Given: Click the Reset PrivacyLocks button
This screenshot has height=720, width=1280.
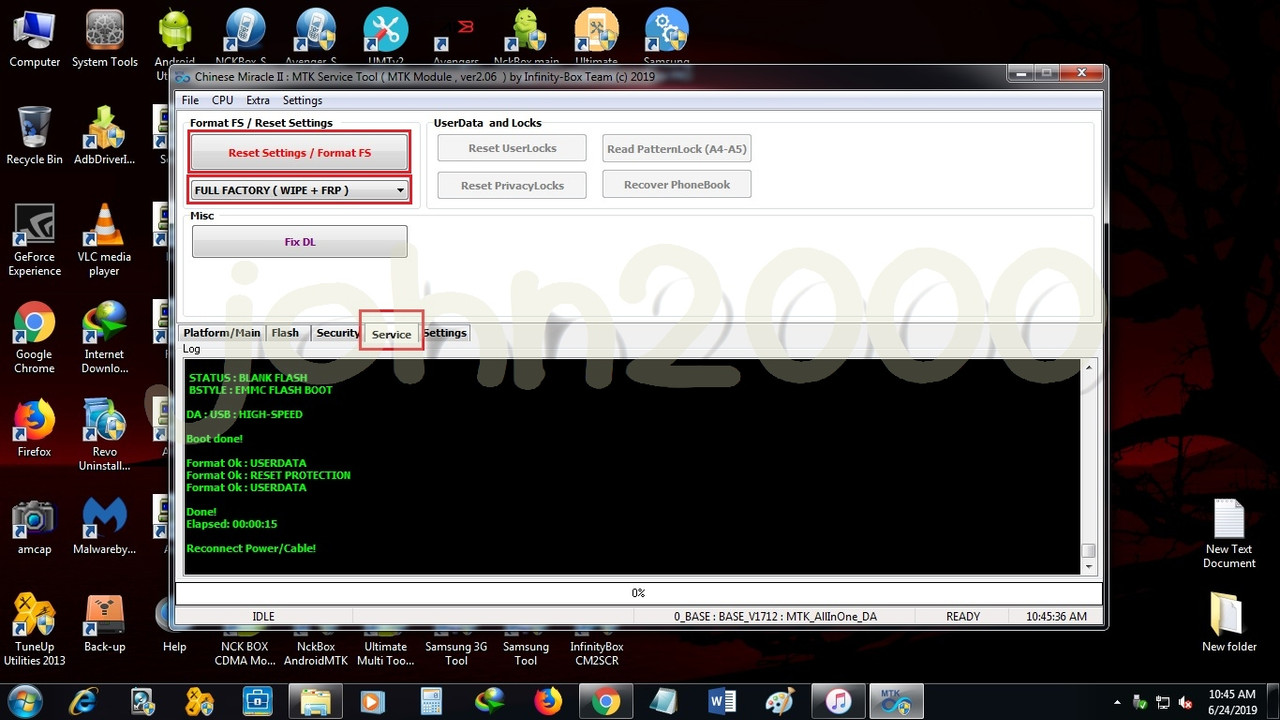Looking at the screenshot, I should (x=512, y=185).
